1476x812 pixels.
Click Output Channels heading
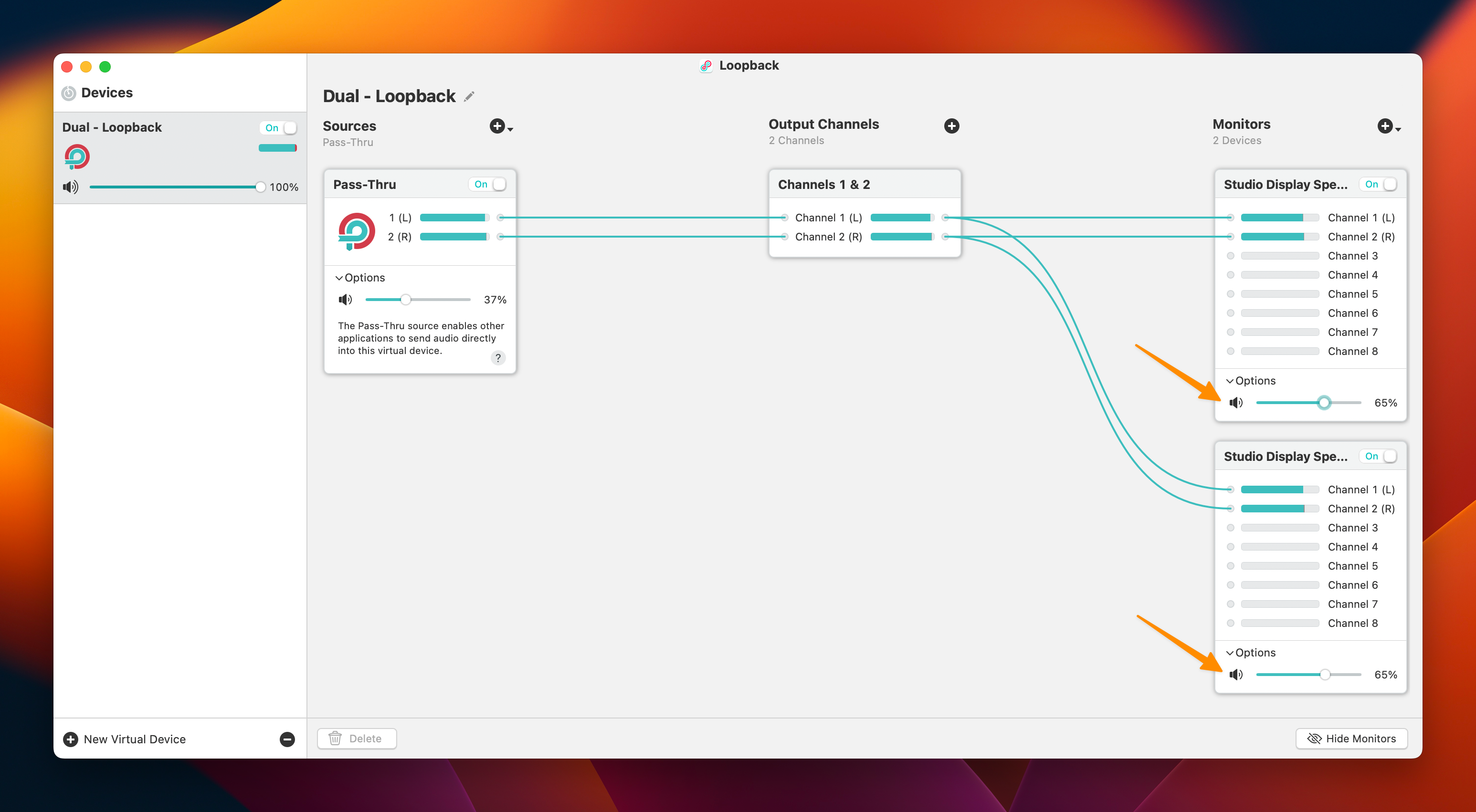823,124
